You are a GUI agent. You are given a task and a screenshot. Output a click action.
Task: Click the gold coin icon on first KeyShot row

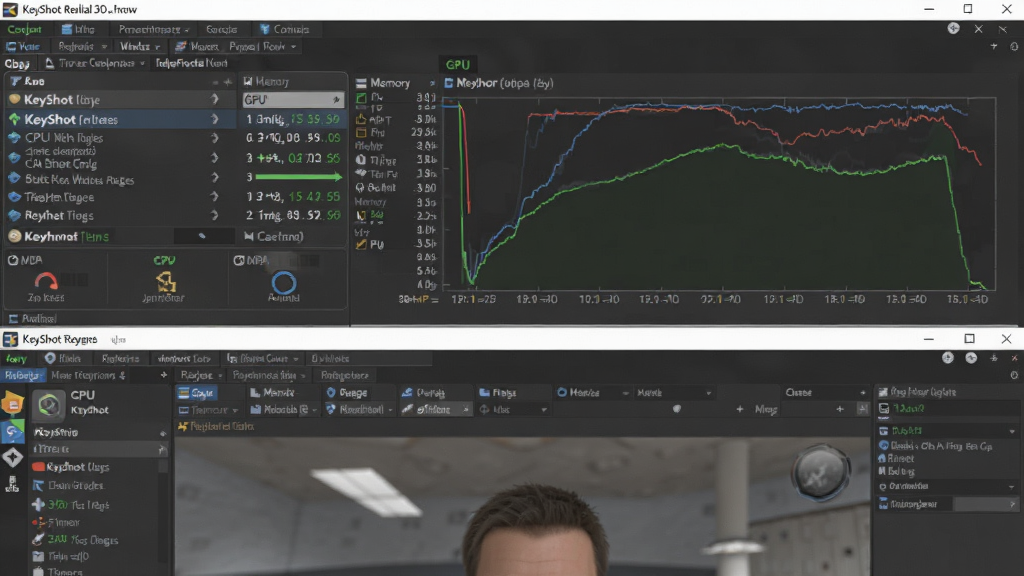point(14,100)
